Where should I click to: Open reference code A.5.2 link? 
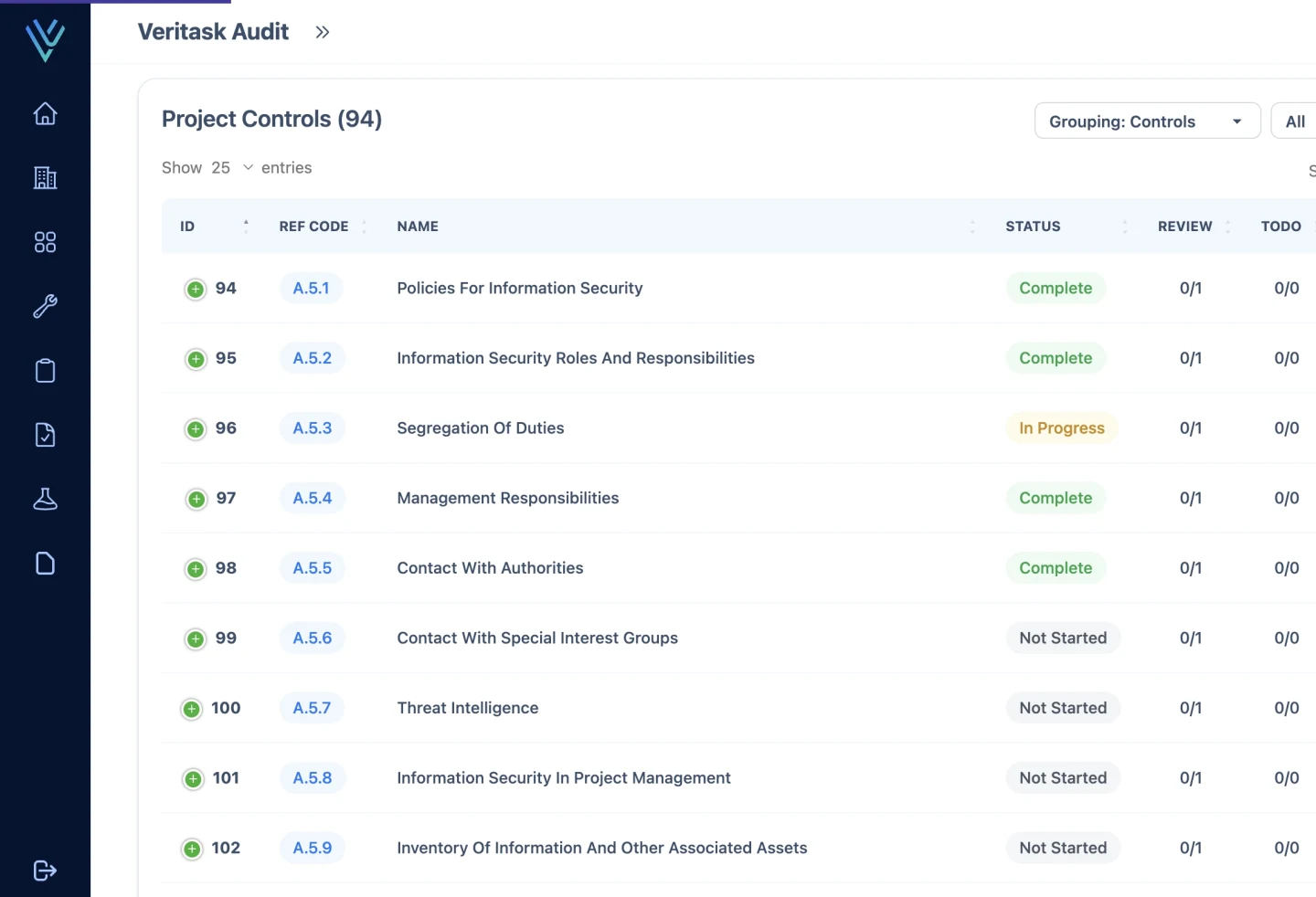tap(313, 358)
